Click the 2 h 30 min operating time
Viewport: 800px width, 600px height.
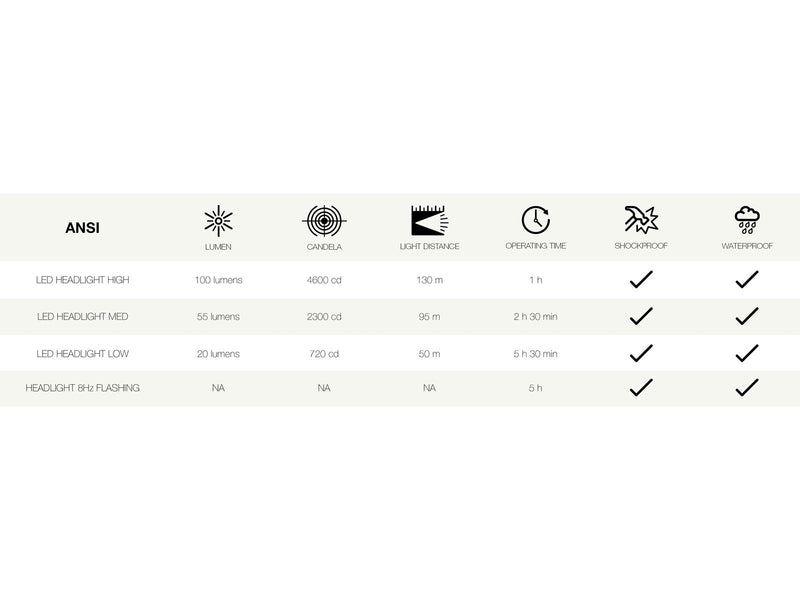coord(536,316)
